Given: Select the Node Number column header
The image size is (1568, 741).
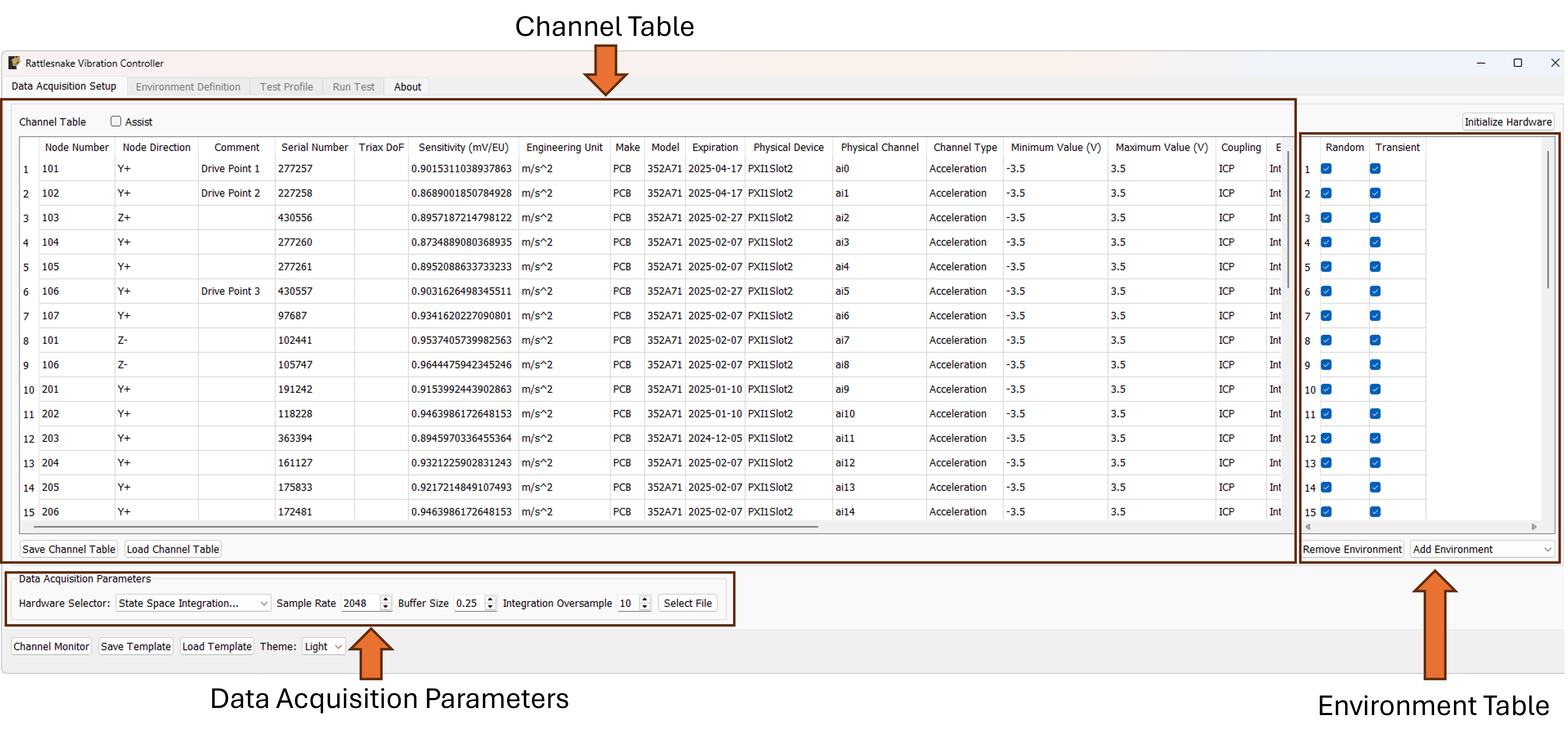Looking at the screenshot, I should tap(77, 147).
